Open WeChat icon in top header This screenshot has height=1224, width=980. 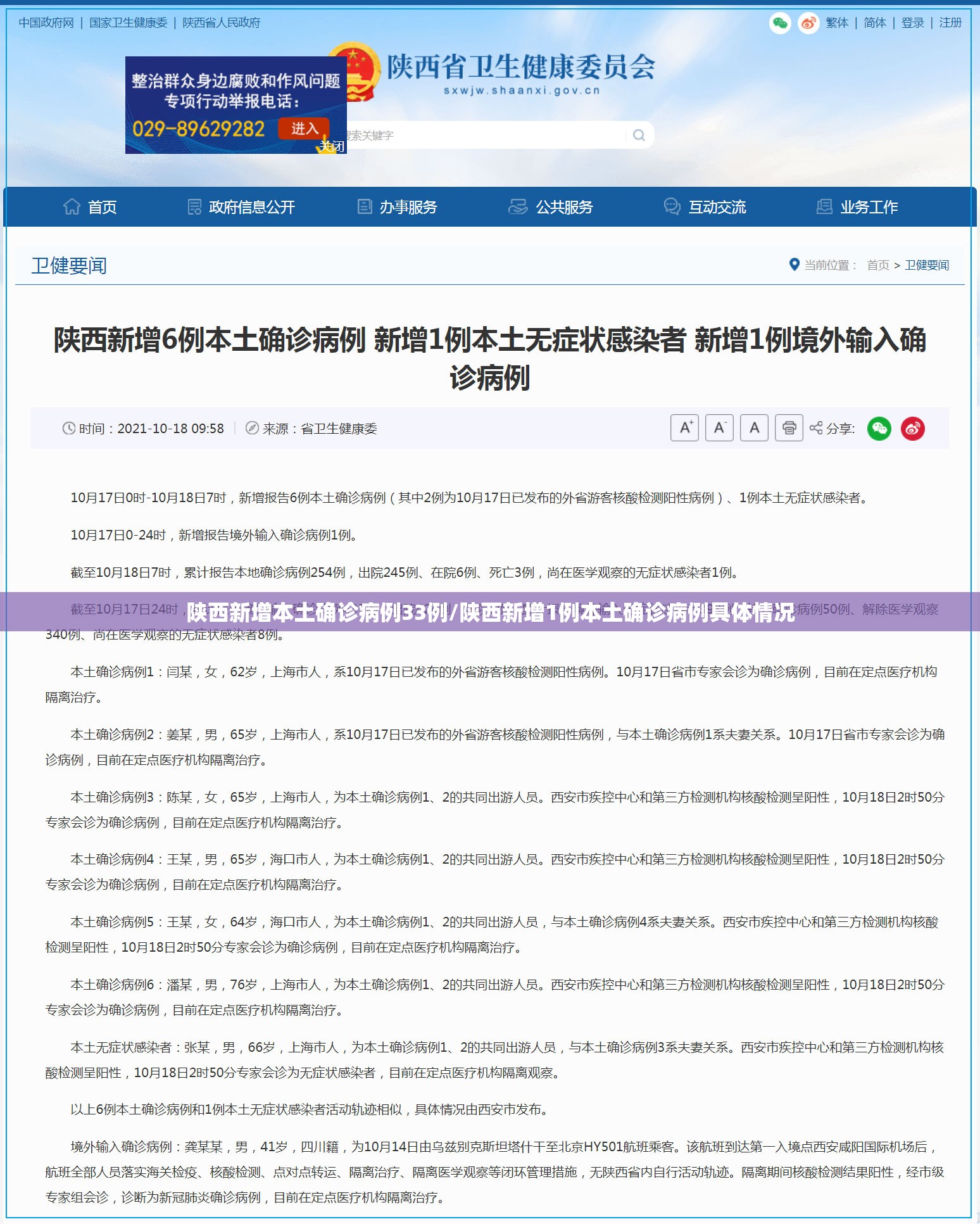coord(780,23)
